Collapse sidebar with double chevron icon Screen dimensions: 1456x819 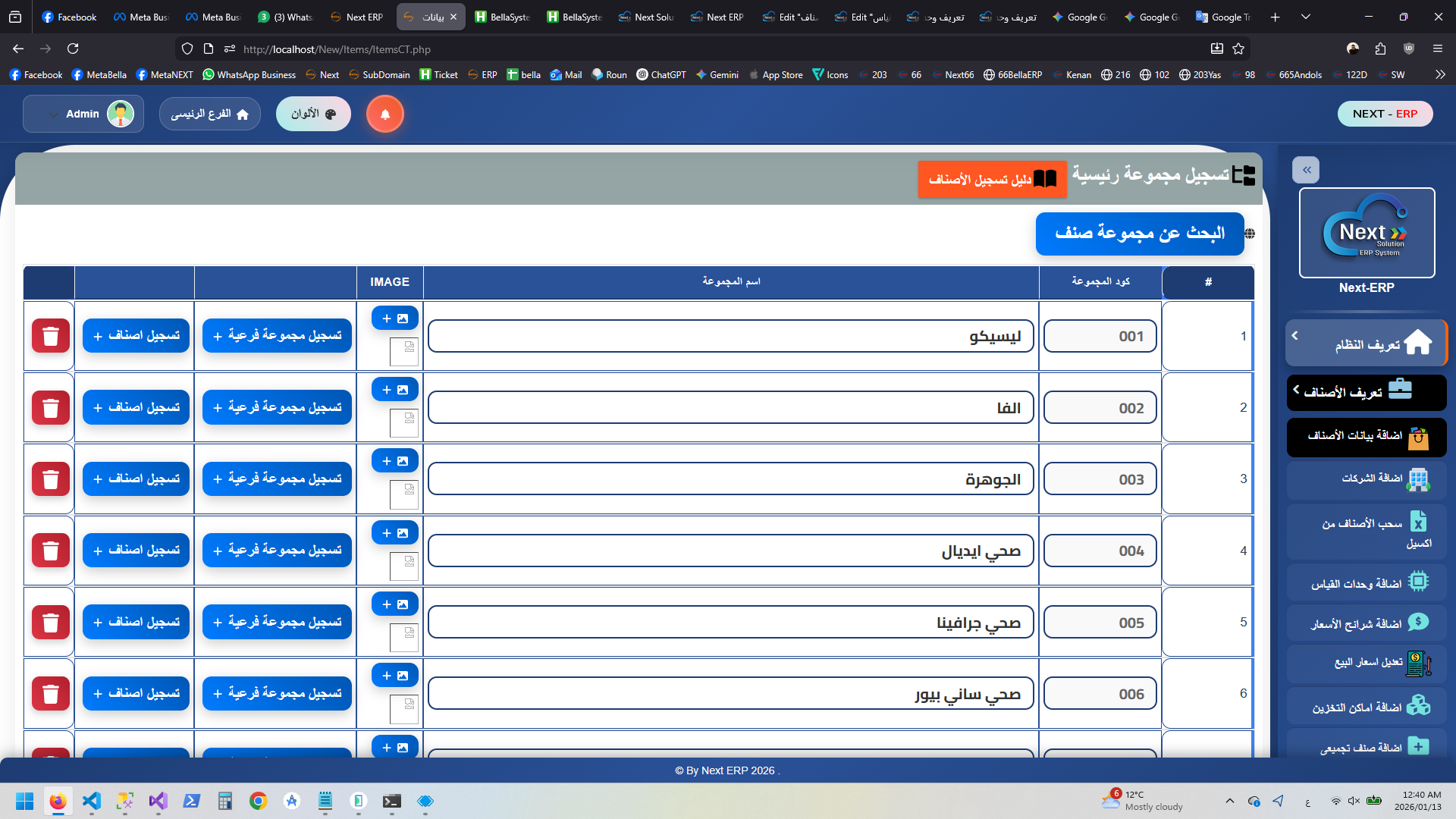(1307, 170)
